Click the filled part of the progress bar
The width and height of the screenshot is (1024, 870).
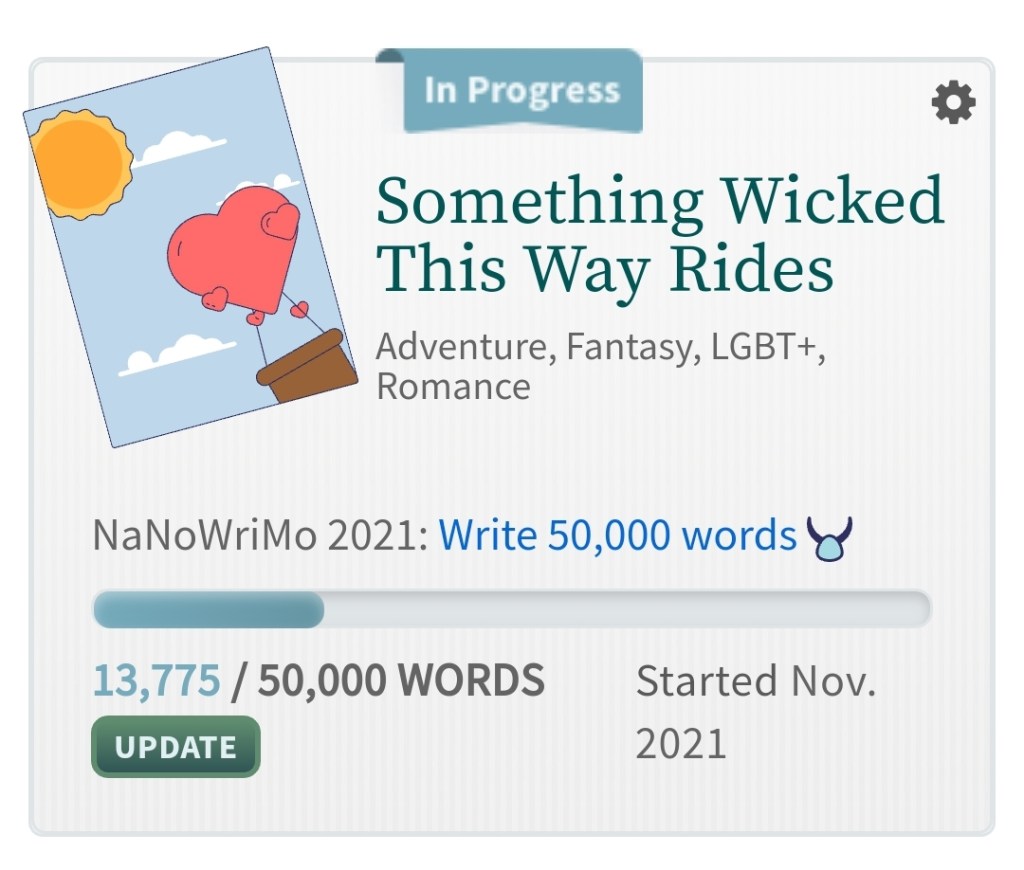[208, 609]
